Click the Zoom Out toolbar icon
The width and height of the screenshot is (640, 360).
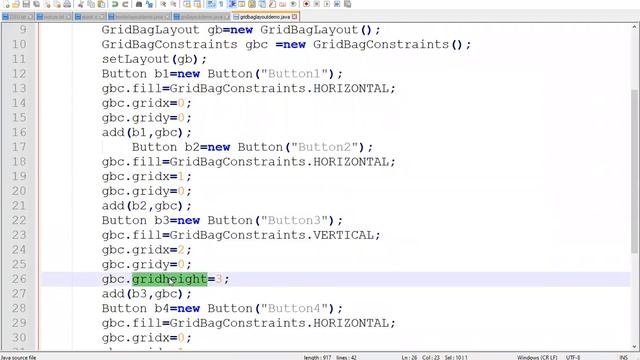tap(173, 4)
